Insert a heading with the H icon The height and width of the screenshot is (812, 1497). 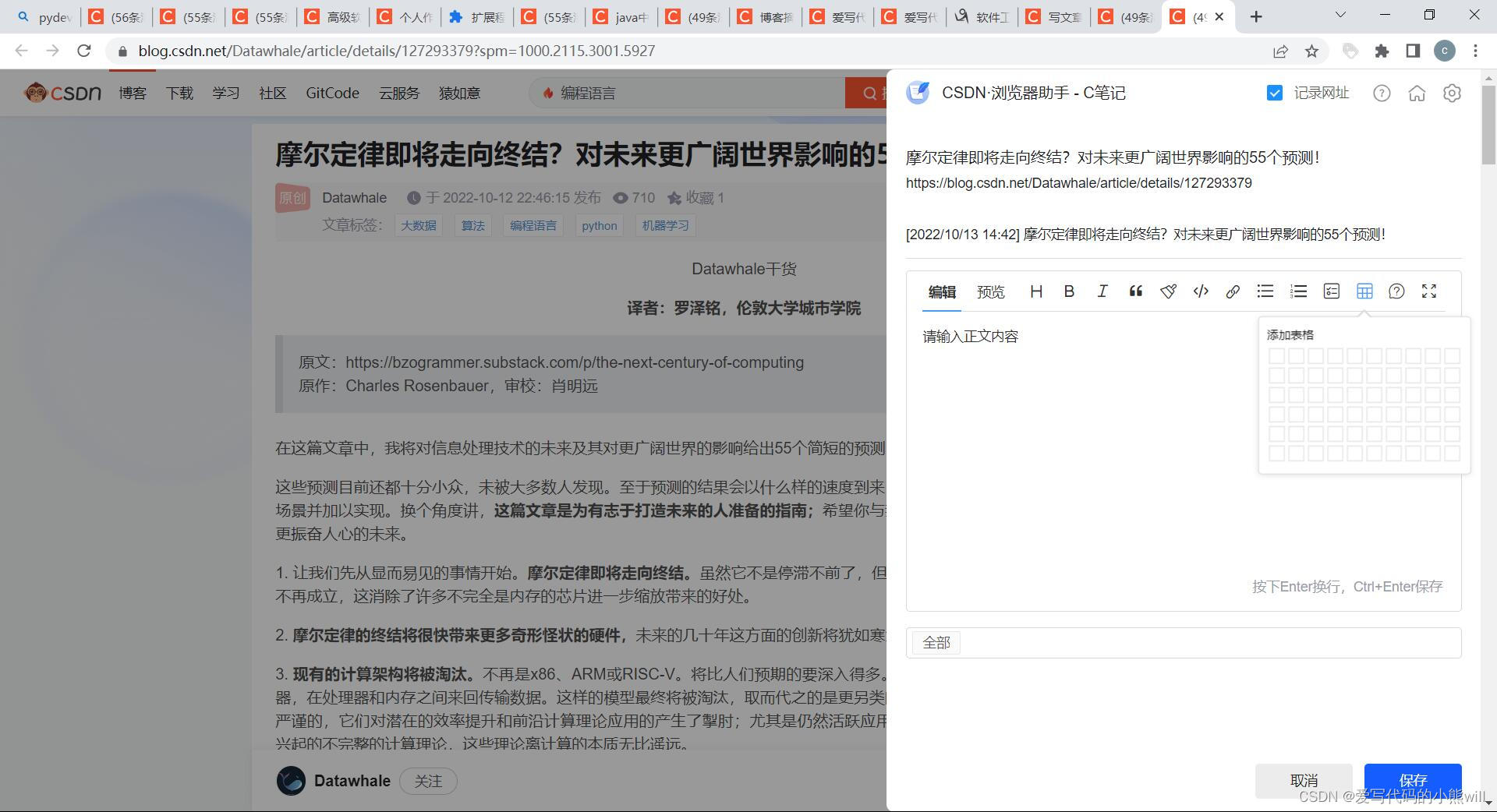1036,291
